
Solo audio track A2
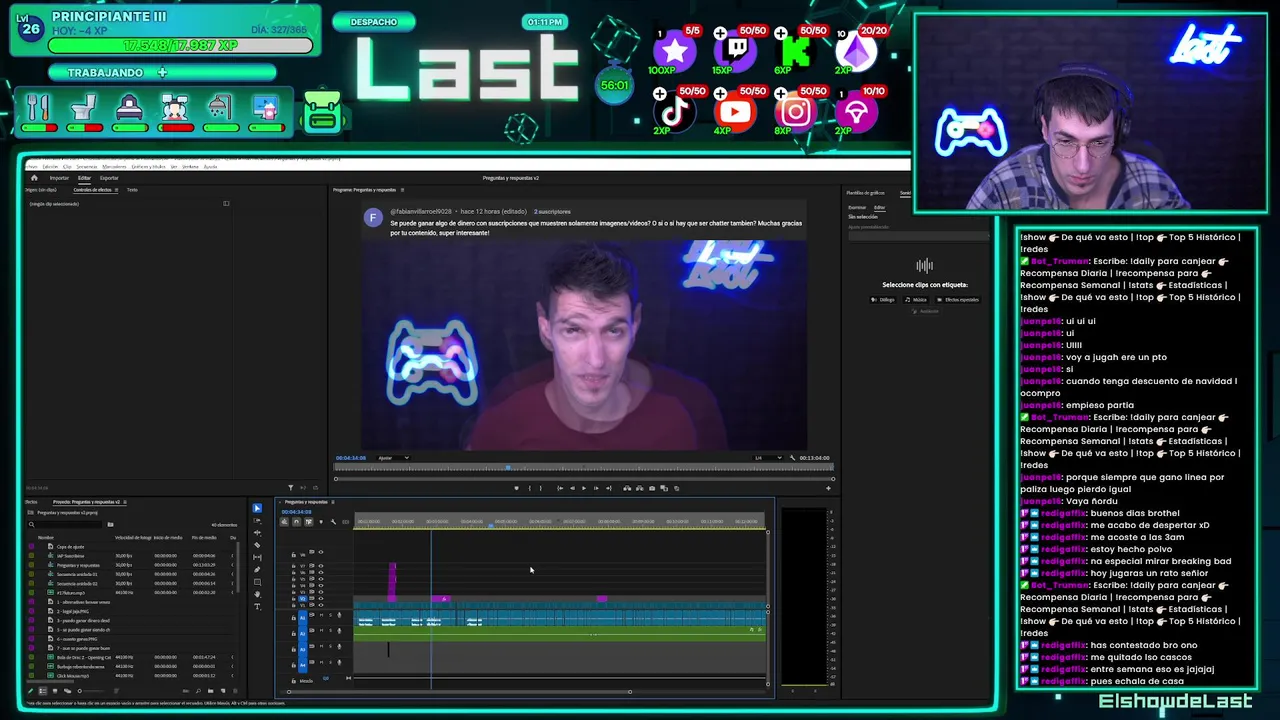pyautogui.click(x=330, y=630)
